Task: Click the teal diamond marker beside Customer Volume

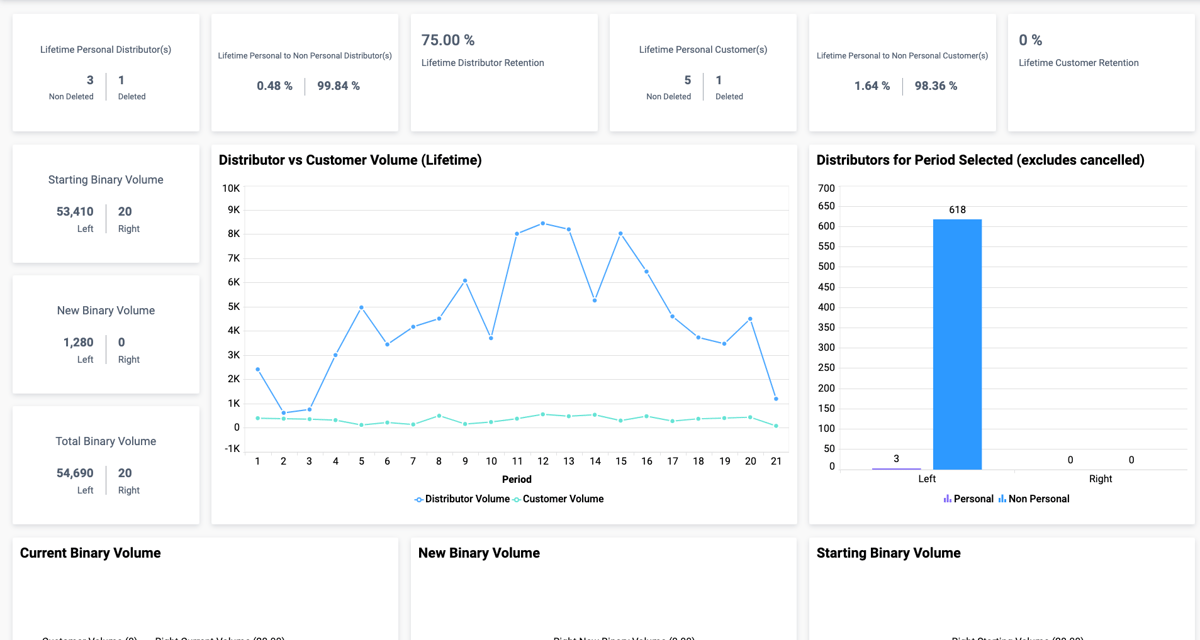Action: point(517,499)
